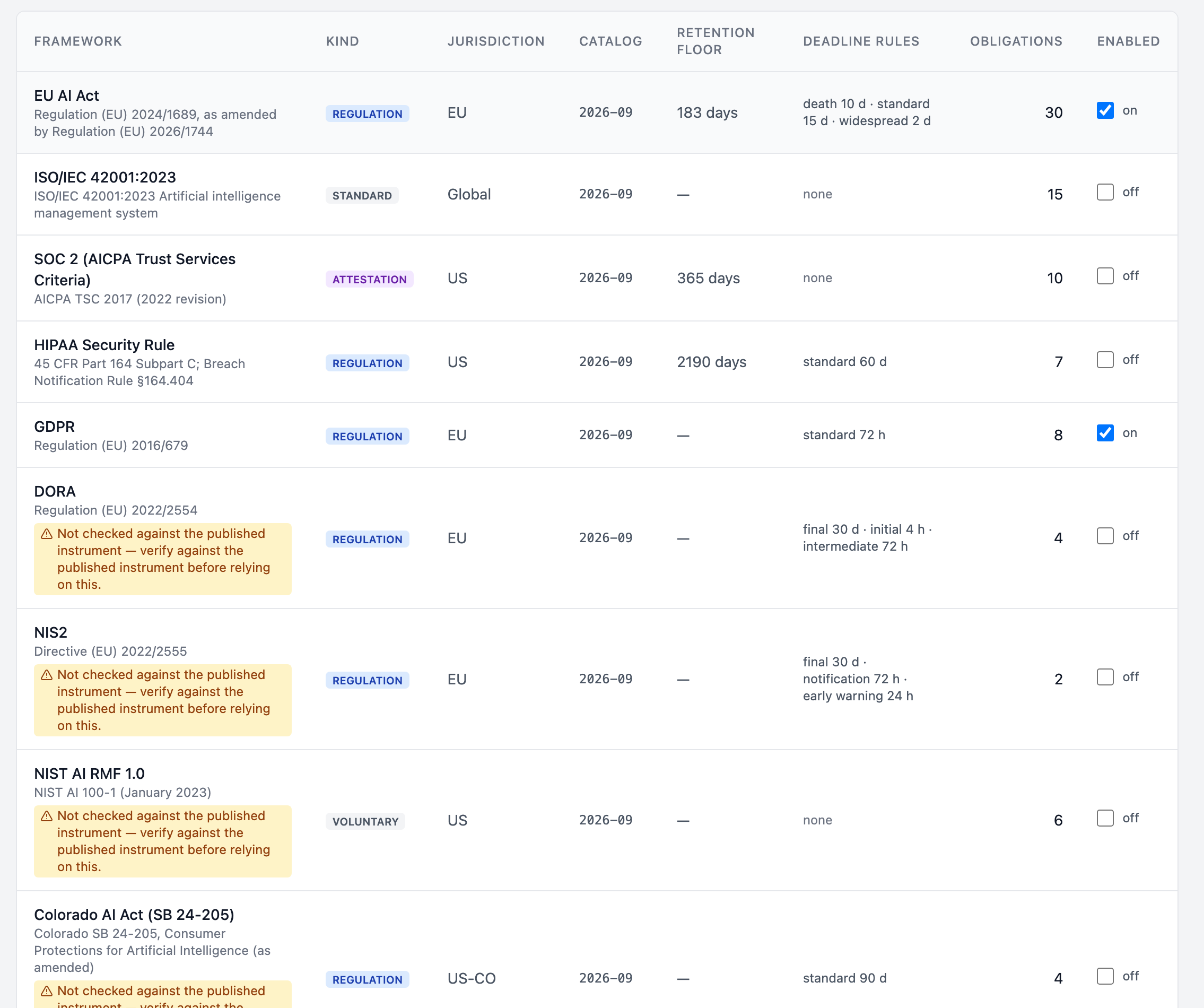Click the obligations count 15
The image size is (1204, 1008).
point(1055,194)
